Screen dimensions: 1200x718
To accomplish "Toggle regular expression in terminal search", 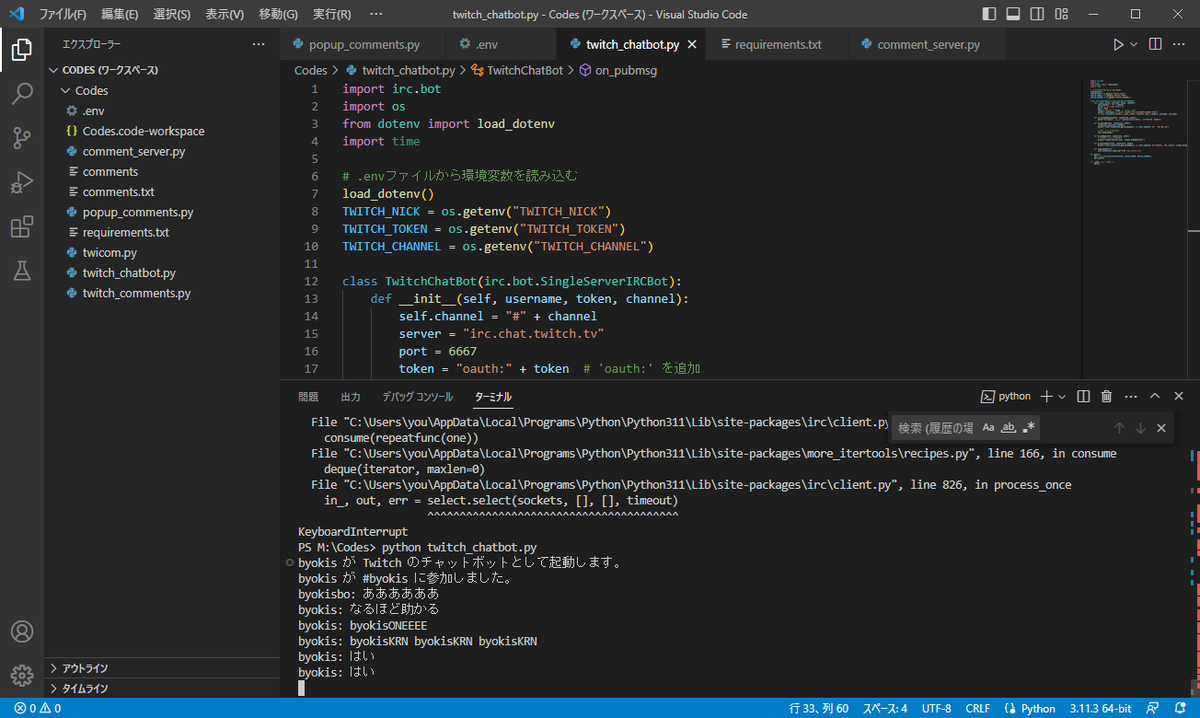I will (x=1030, y=428).
